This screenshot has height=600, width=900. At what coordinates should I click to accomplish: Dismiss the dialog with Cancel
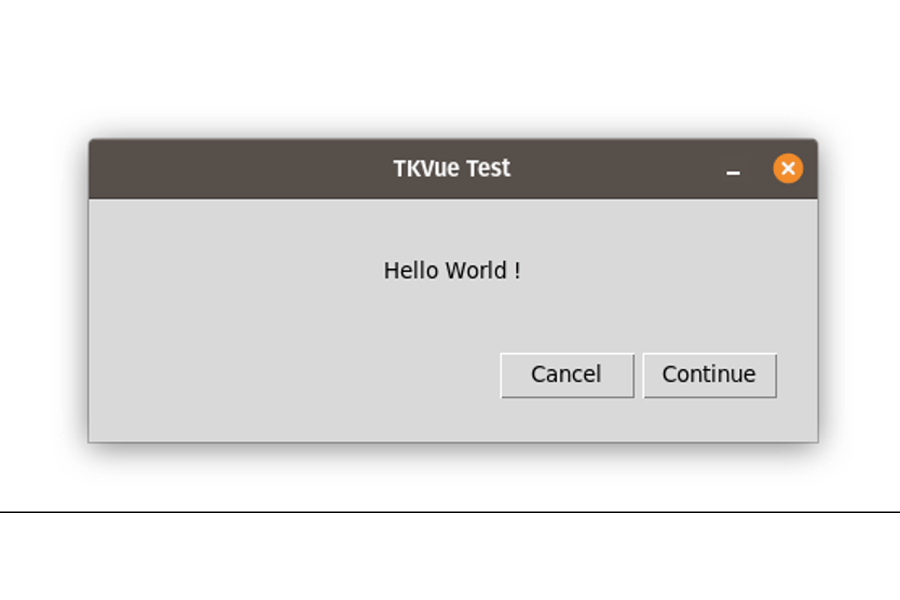tap(566, 375)
